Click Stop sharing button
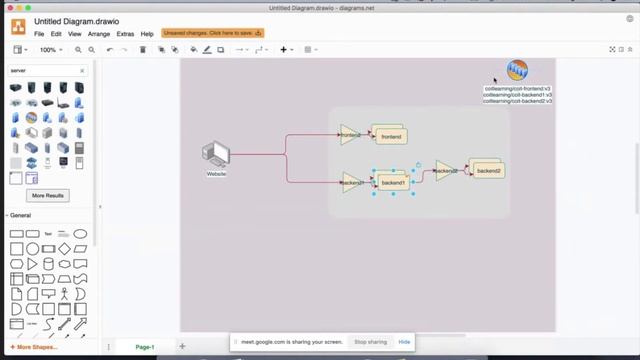Viewport: 640px width, 360px height. coord(370,342)
